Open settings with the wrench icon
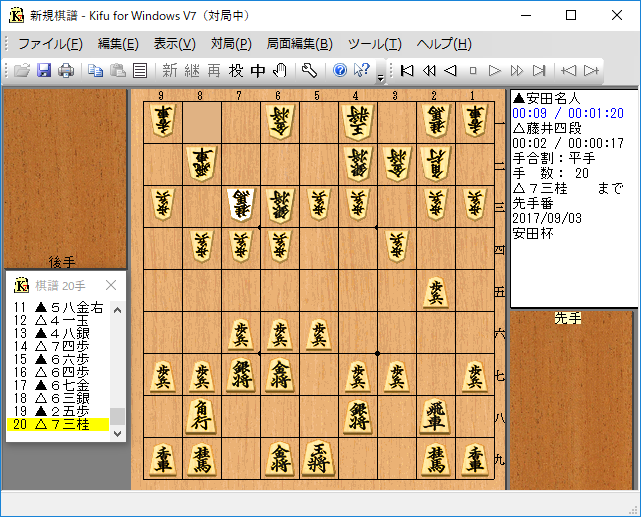This screenshot has height=517, width=641. coord(309,70)
